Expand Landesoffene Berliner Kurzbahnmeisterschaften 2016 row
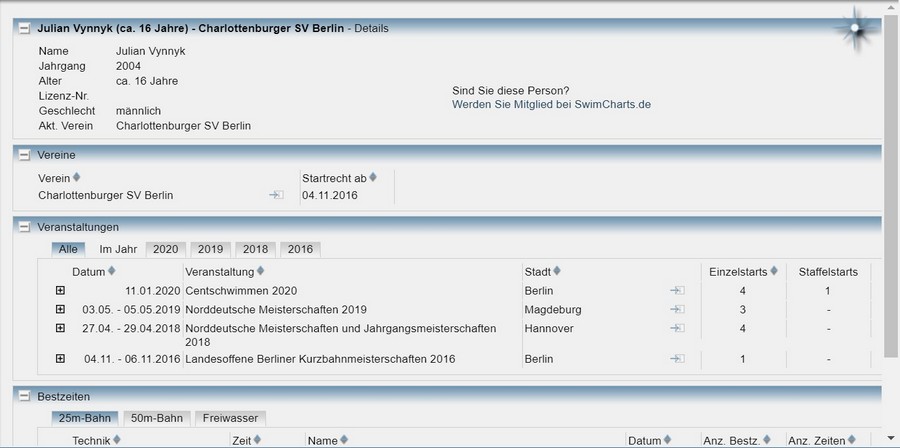 pos(60,359)
